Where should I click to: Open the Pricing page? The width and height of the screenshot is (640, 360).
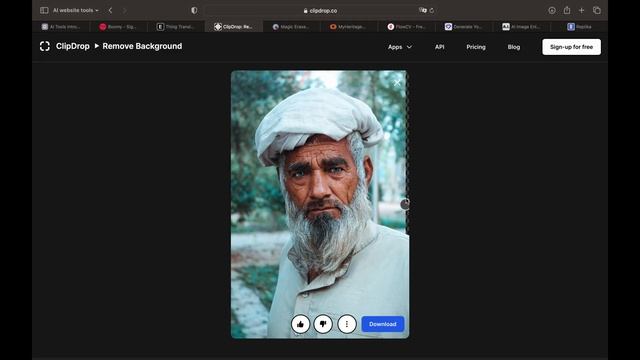pos(476,47)
